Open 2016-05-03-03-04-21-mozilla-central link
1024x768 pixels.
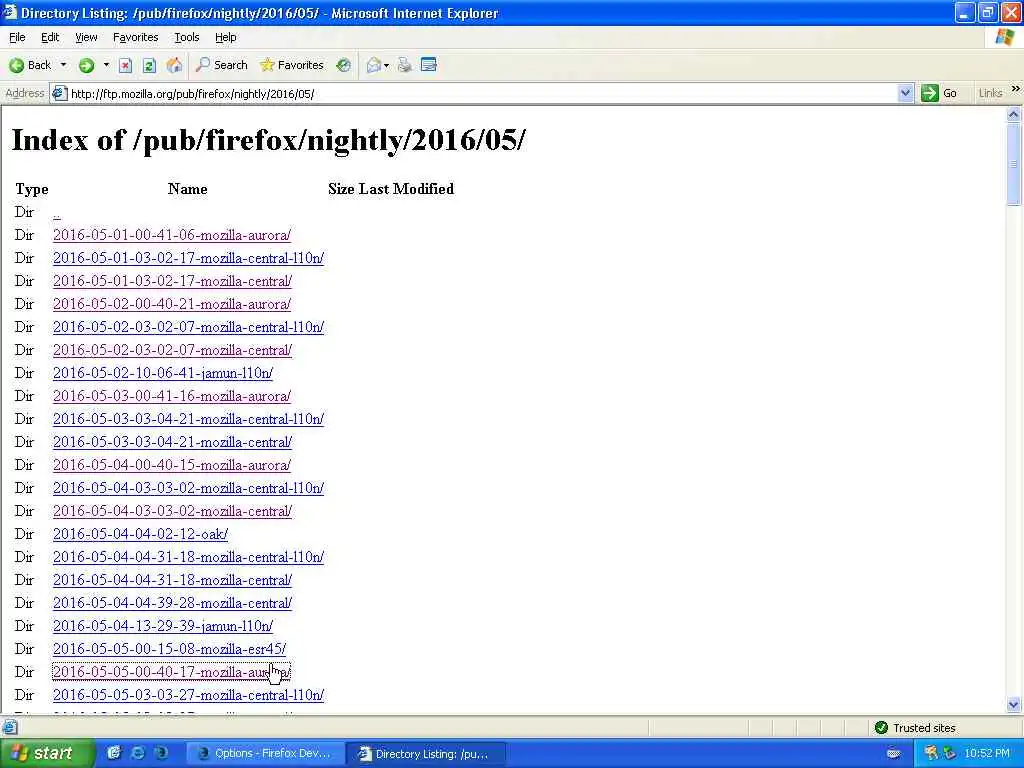coord(172,442)
